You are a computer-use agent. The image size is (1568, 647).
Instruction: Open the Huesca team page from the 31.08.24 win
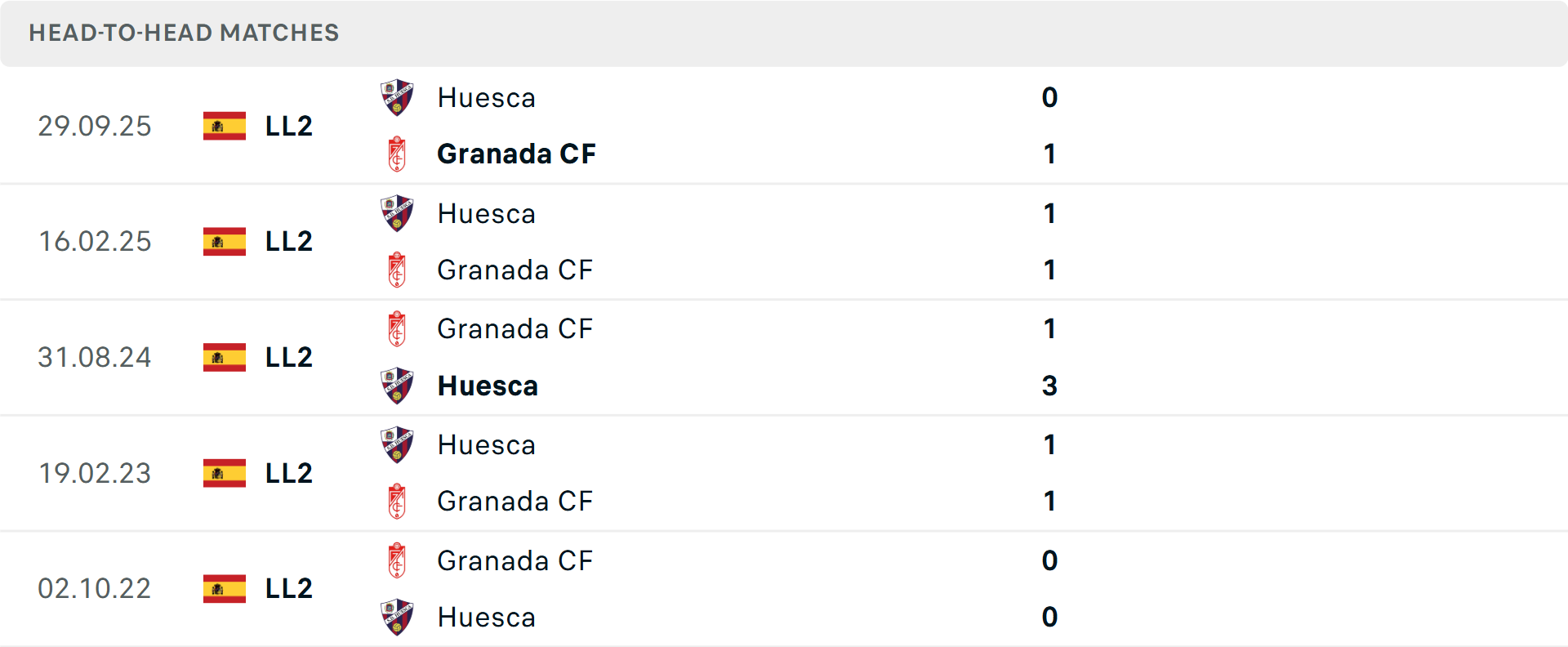[x=488, y=386]
